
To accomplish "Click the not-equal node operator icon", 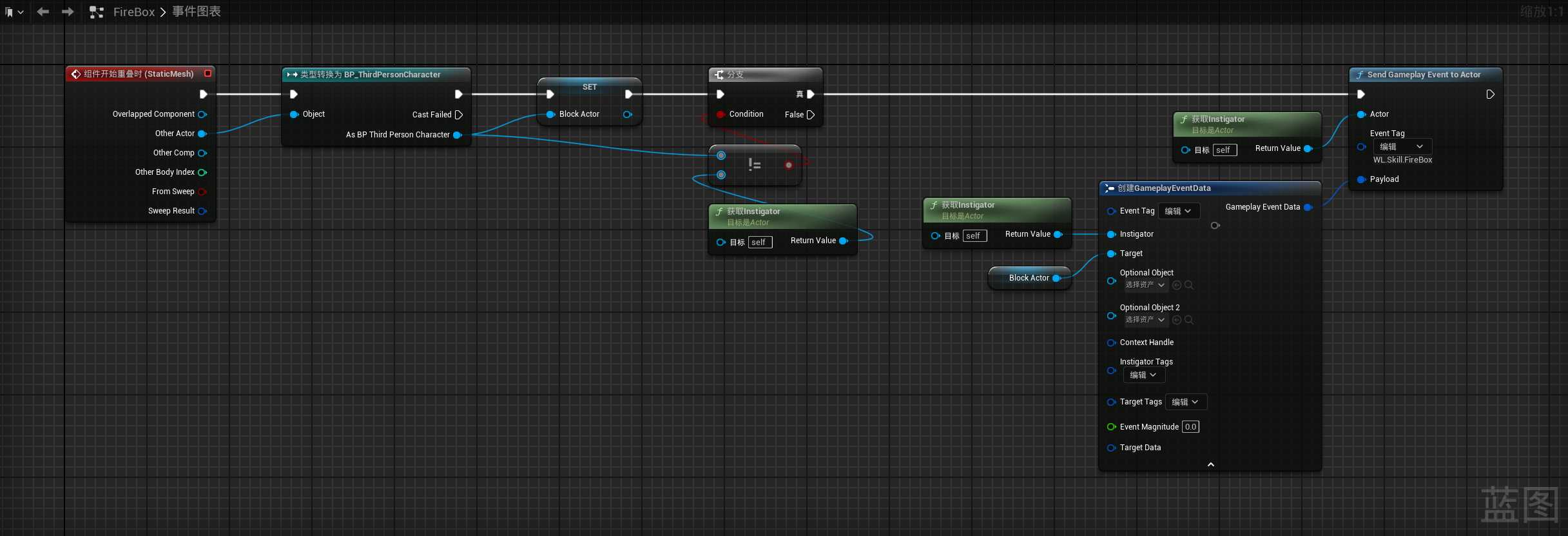I will pyautogui.click(x=755, y=165).
